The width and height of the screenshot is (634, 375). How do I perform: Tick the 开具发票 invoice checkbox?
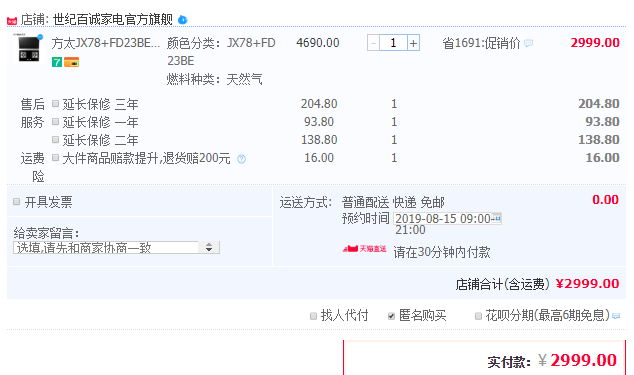pyautogui.click(x=17, y=201)
